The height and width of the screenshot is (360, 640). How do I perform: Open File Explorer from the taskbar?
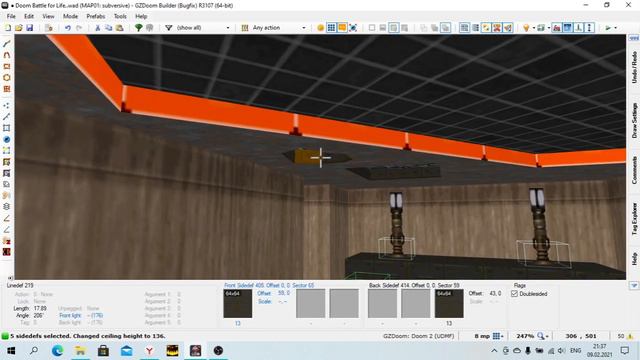pos(80,351)
